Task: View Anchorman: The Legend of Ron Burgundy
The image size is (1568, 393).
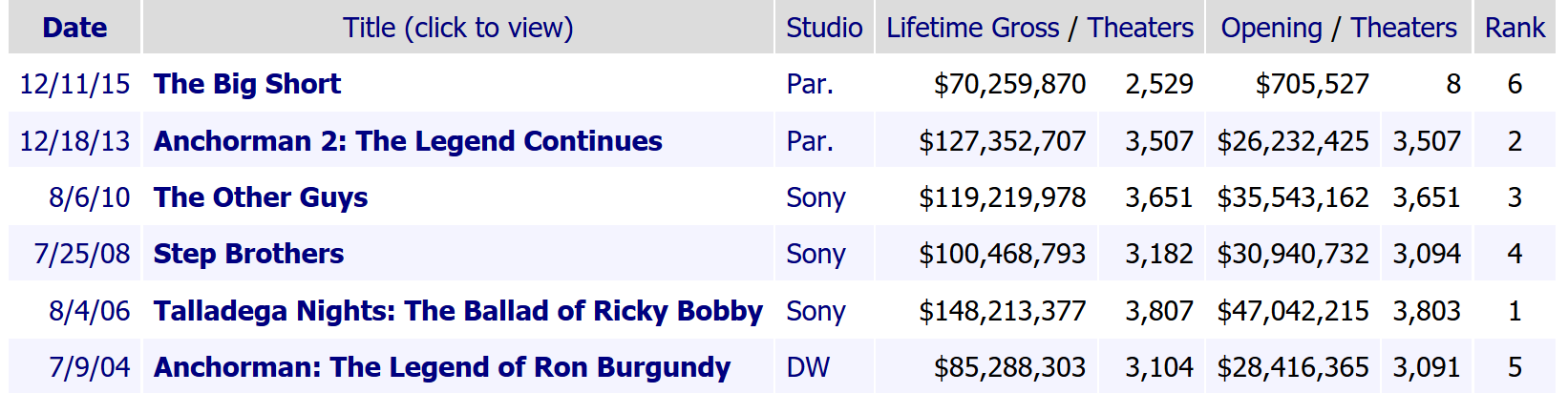Action: [441, 367]
